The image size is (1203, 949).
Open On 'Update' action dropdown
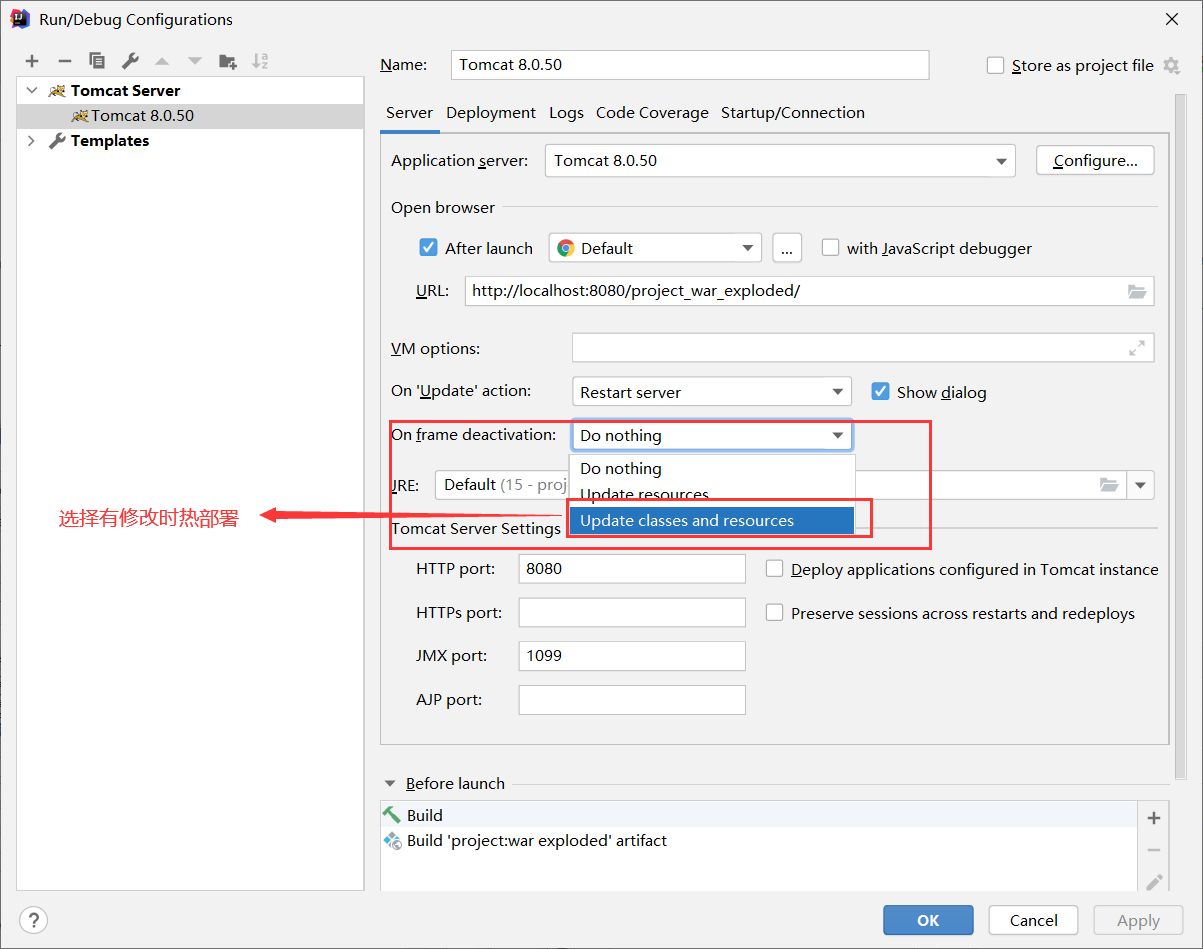(x=712, y=392)
